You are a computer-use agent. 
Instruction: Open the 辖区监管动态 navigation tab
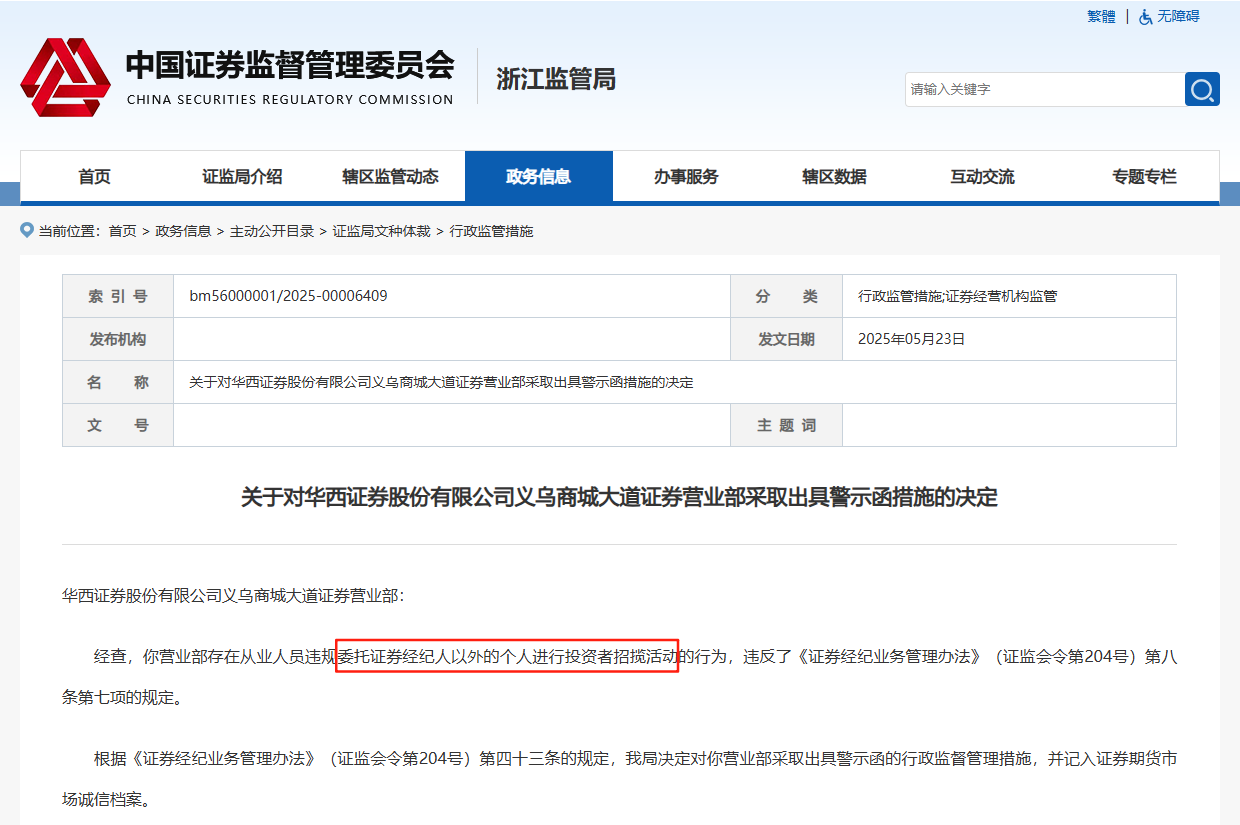point(391,177)
